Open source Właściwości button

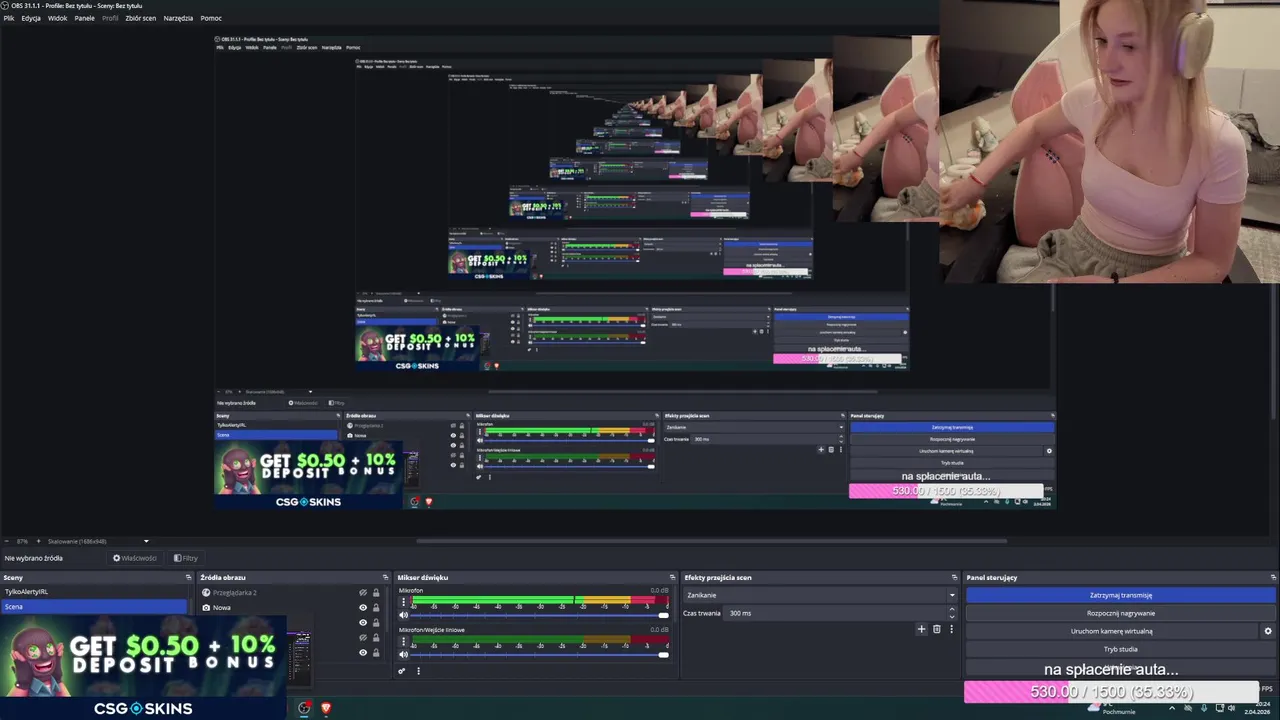click(135, 558)
